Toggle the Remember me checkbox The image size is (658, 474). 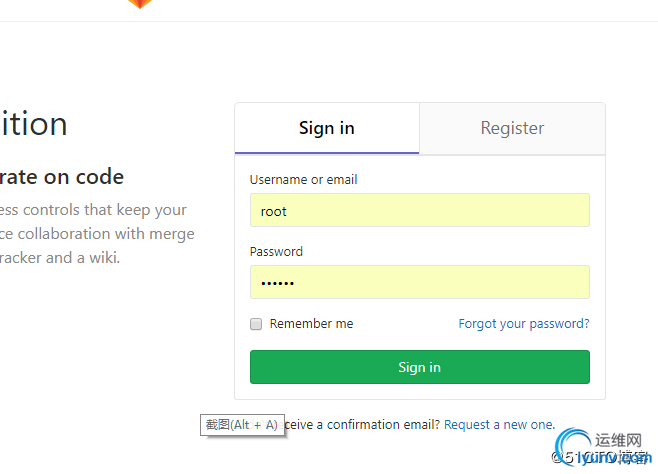[x=256, y=324]
